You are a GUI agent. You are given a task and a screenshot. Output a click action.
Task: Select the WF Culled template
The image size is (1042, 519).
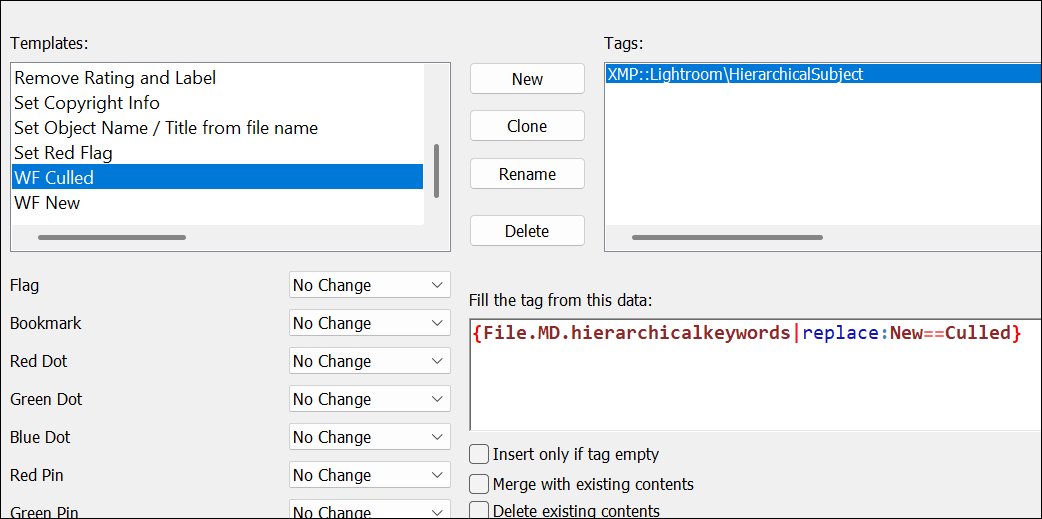pyautogui.click(x=217, y=177)
